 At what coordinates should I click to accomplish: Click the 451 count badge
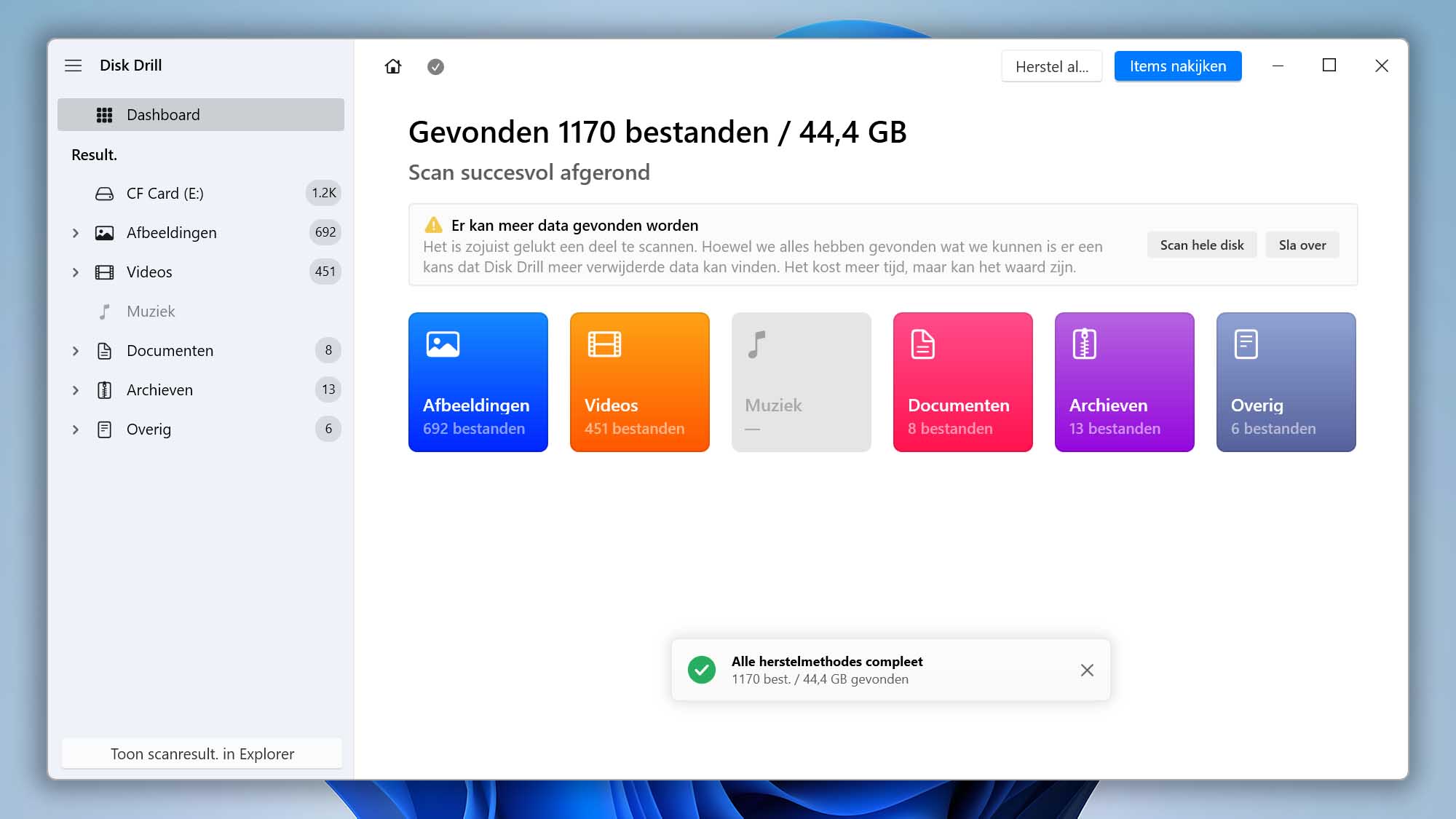[325, 272]
